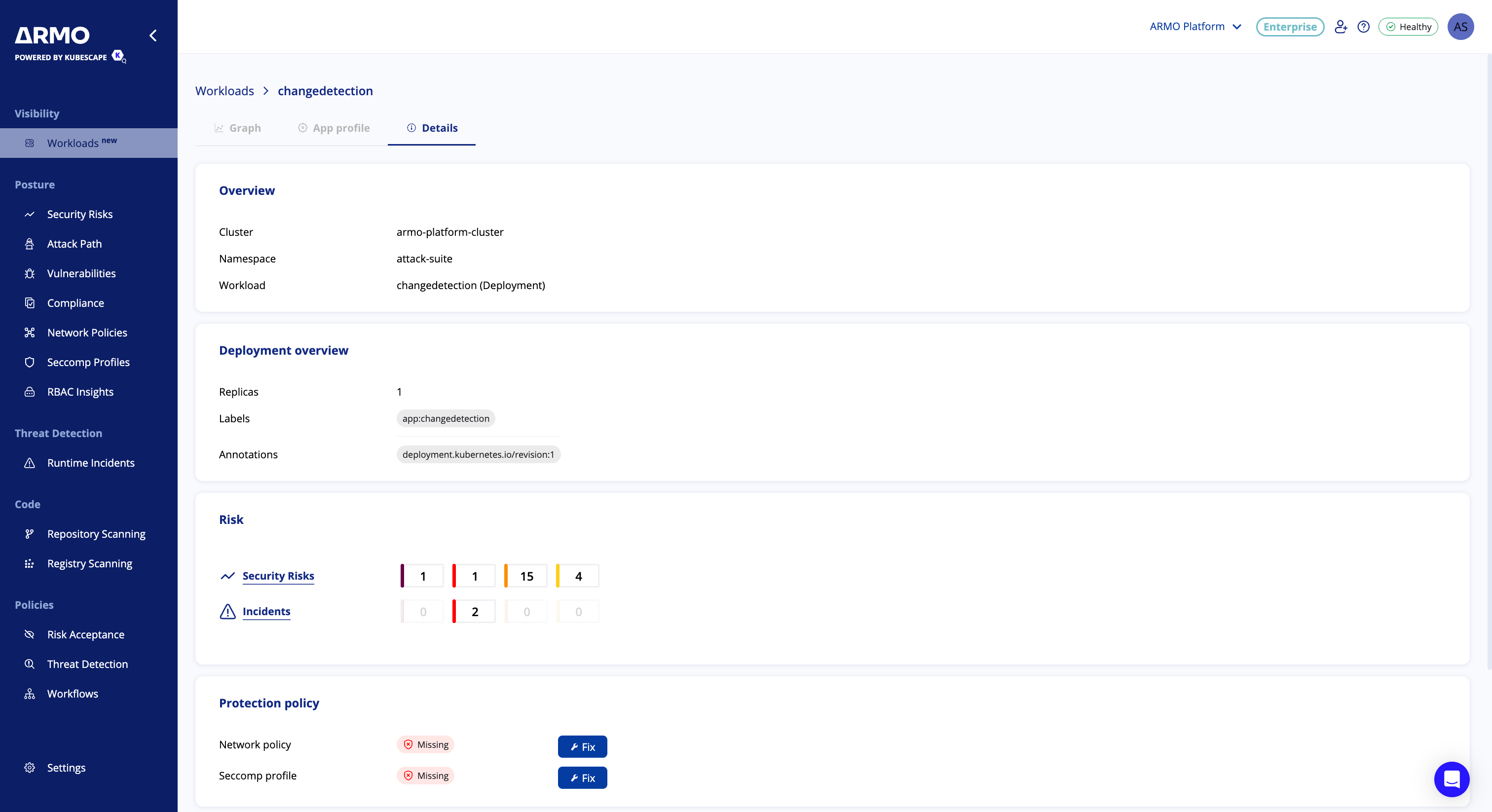The width and height of the screenshot is (1492, 812).
Task: Fix the missing Network policy
Action: pos(582,746)
